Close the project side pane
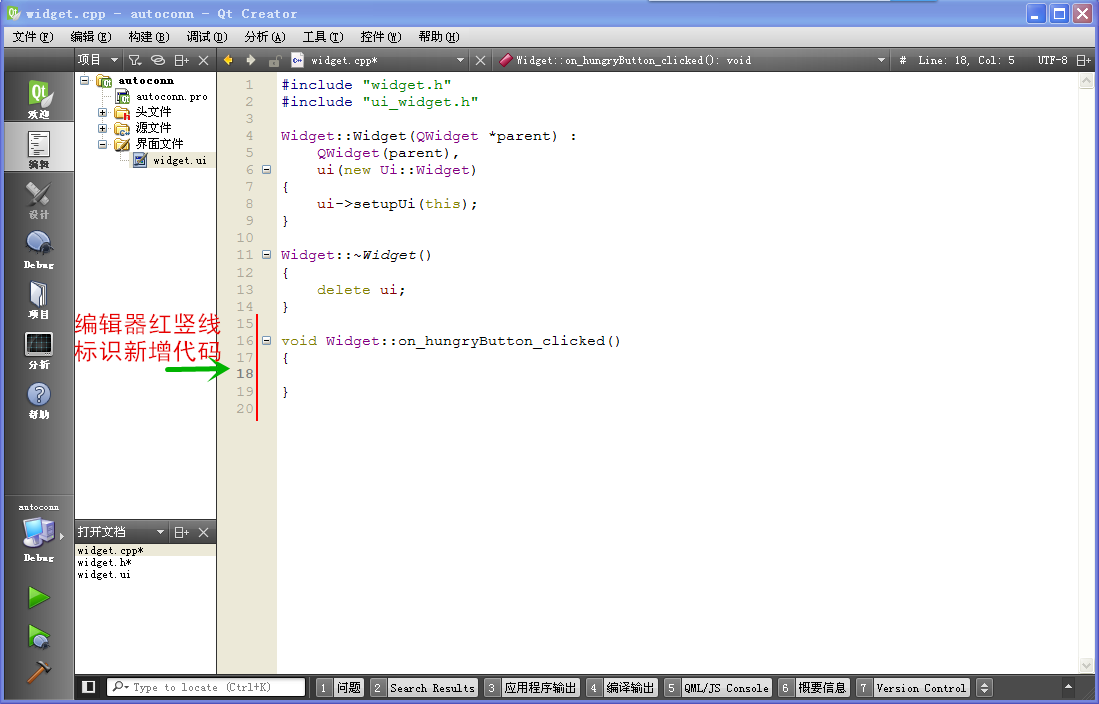 click(x=204, y=60)
